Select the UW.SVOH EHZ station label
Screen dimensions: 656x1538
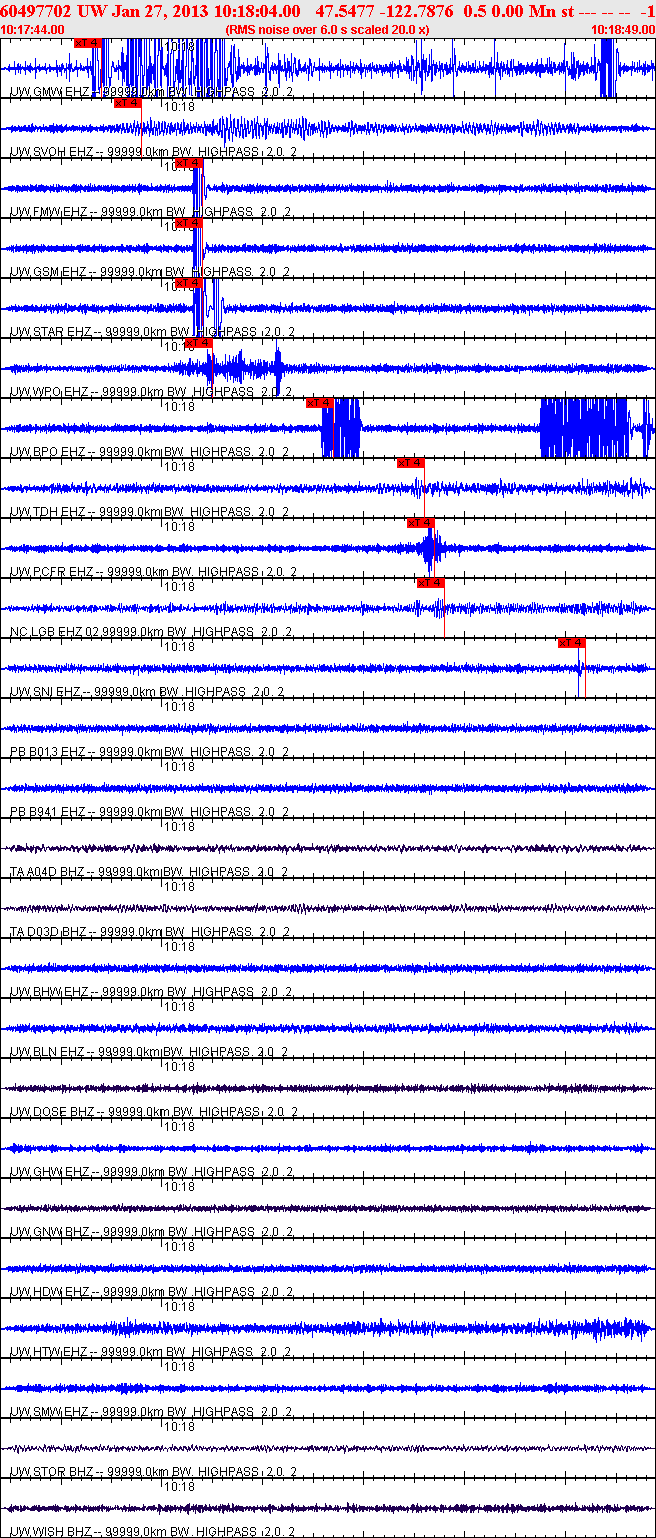[152, 151]
